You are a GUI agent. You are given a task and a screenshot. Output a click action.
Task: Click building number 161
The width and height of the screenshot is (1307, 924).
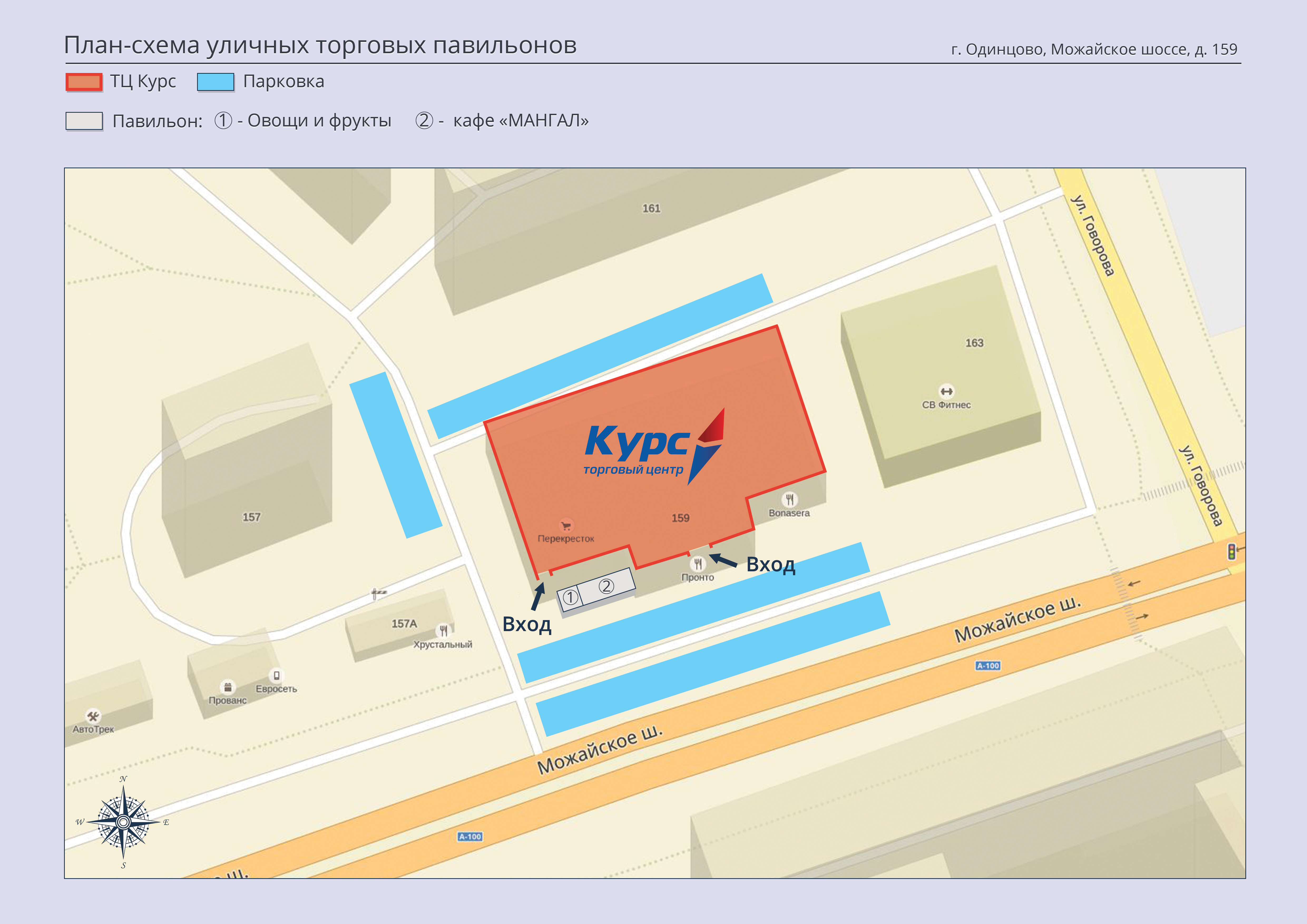[x=651, y=208]
